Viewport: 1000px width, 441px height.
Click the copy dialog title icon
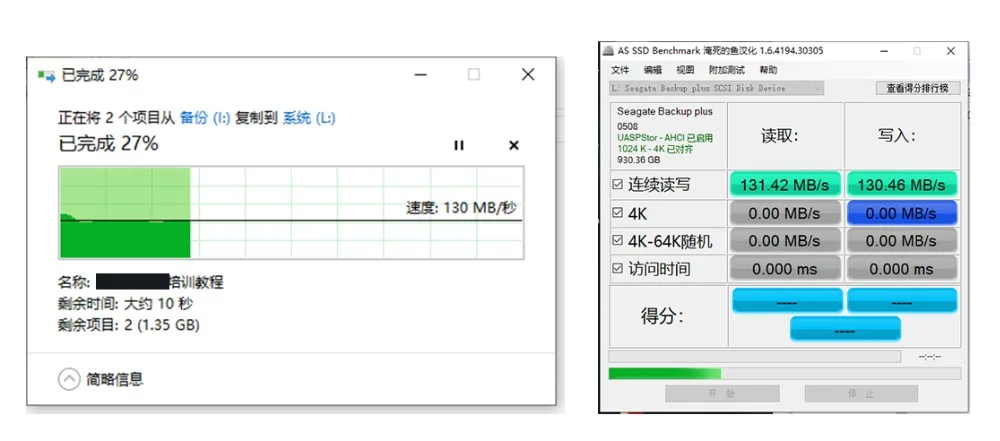[x=45, y=75]
